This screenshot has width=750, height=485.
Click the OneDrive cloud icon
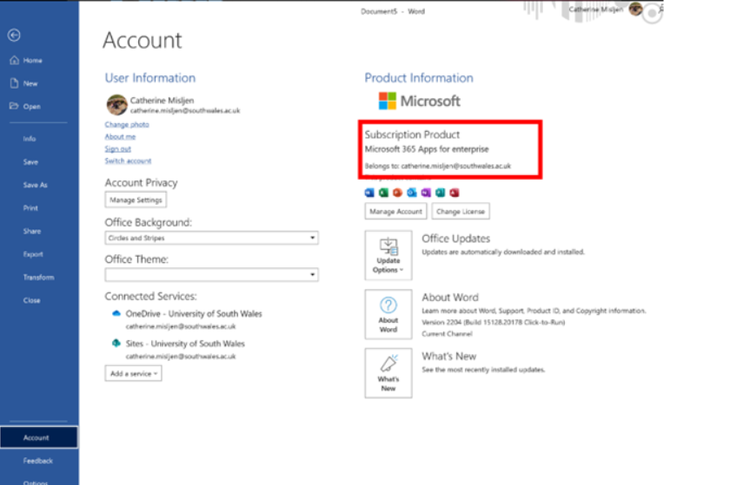(x=116, y=314)
